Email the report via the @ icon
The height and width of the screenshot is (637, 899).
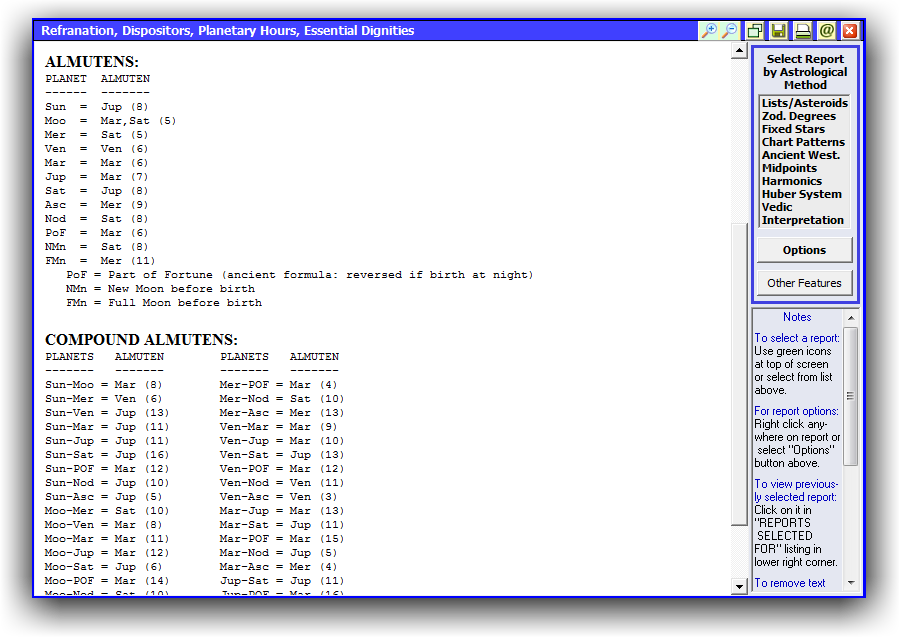click(826, 31)
